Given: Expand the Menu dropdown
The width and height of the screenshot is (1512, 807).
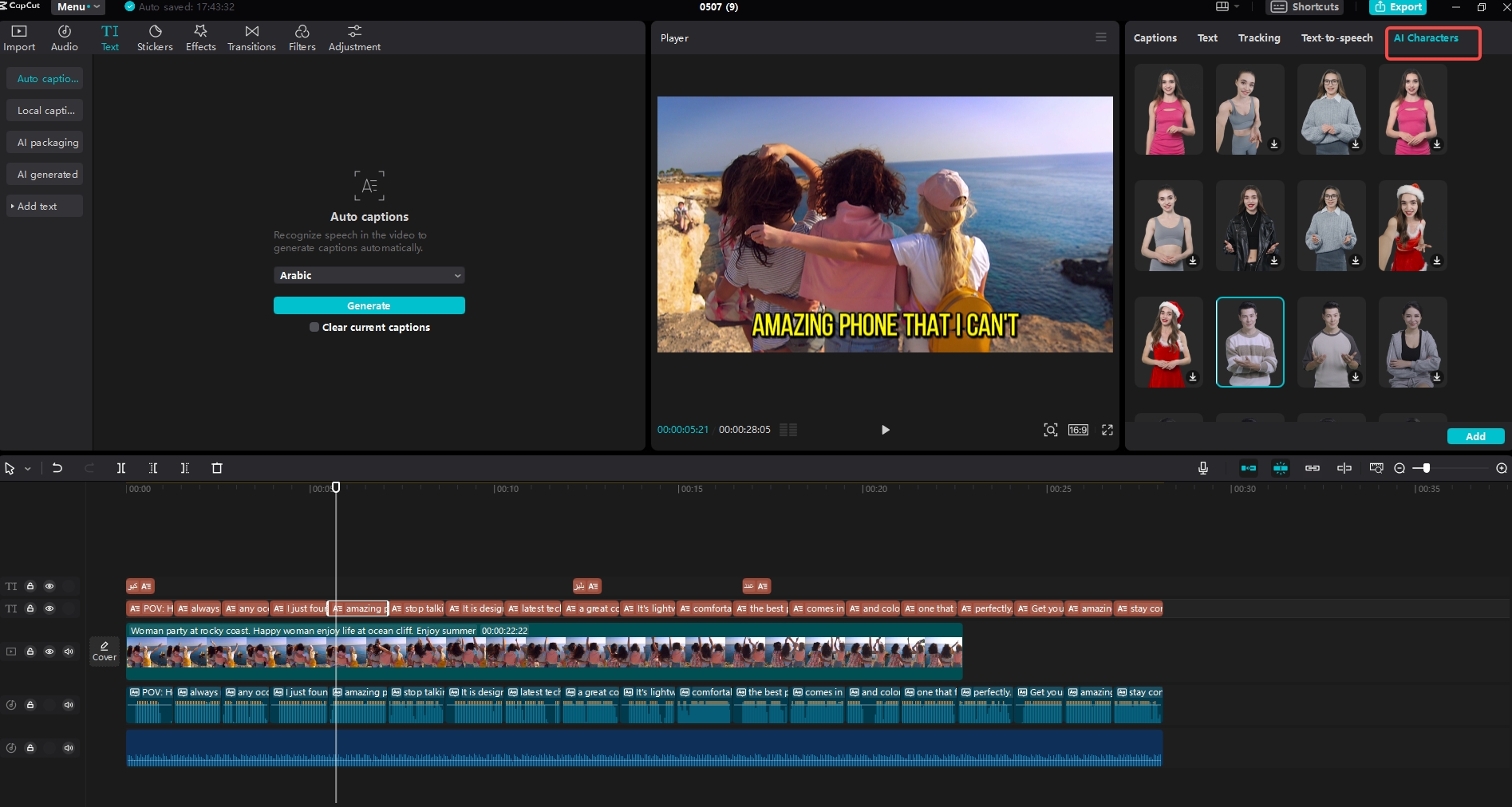Looking at the screenshot, I should pos(78,7).
